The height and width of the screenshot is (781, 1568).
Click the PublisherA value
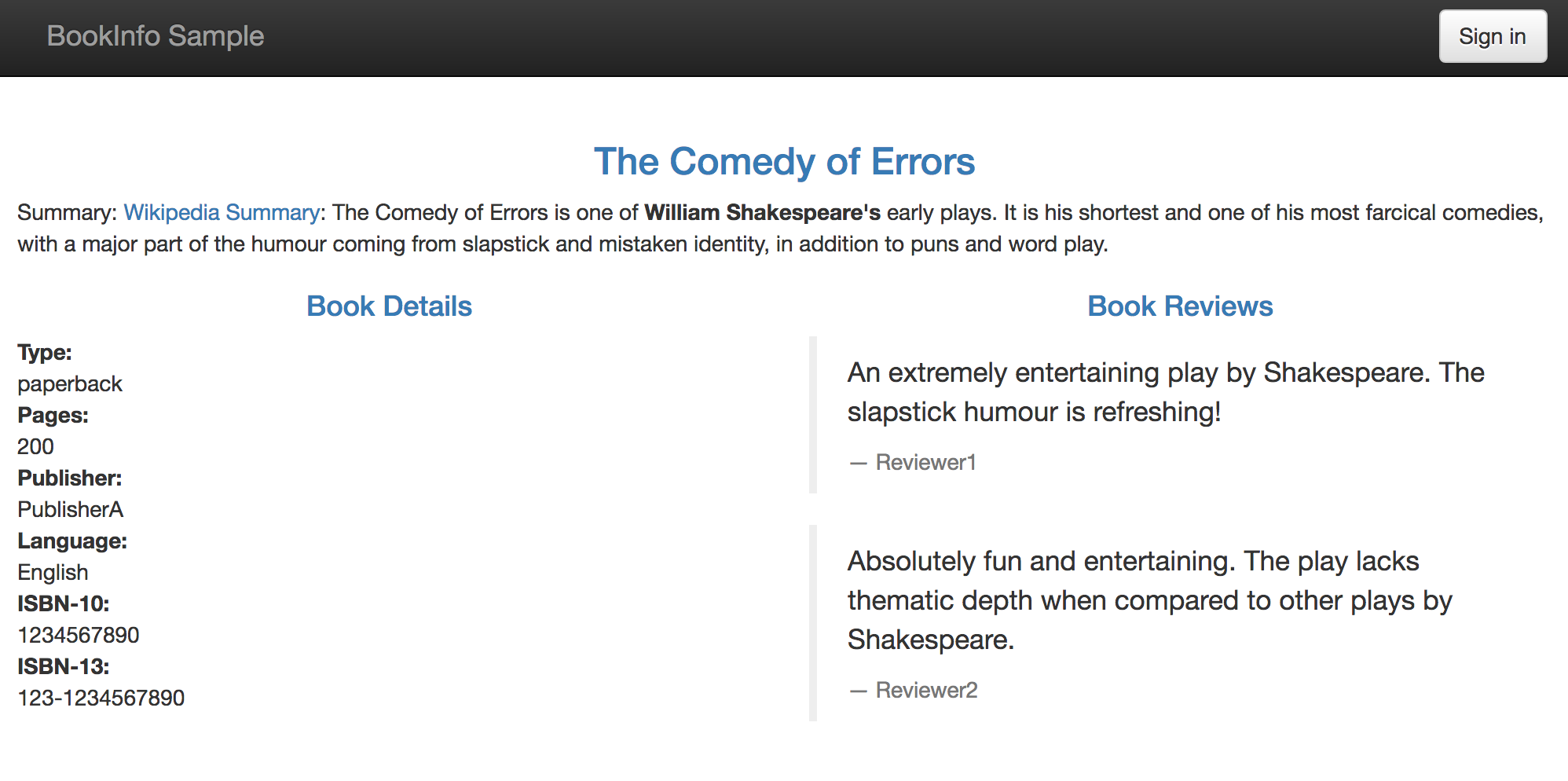[x=71, y=509]
